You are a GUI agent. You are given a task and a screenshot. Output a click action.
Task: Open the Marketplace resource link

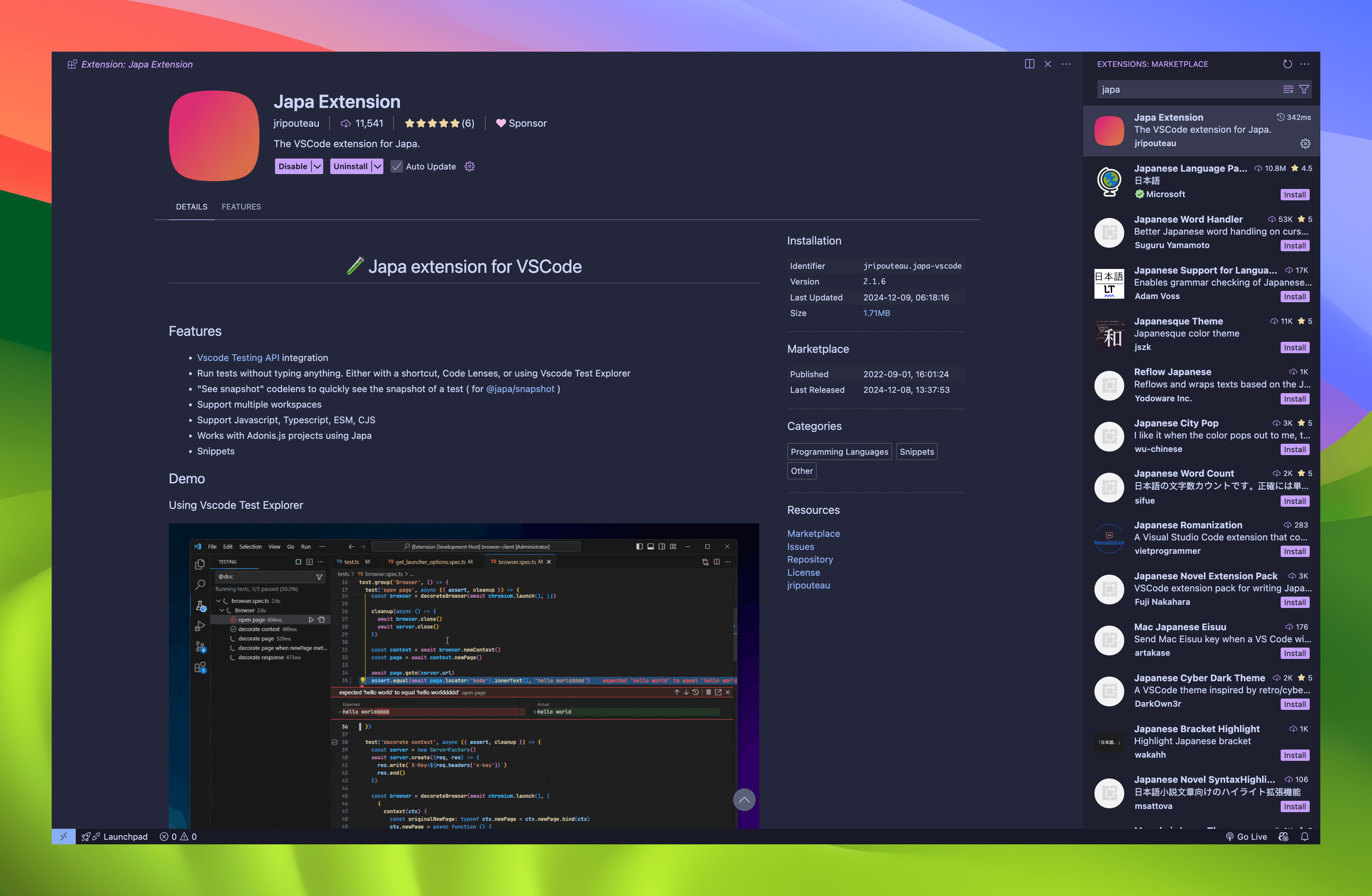813,534
